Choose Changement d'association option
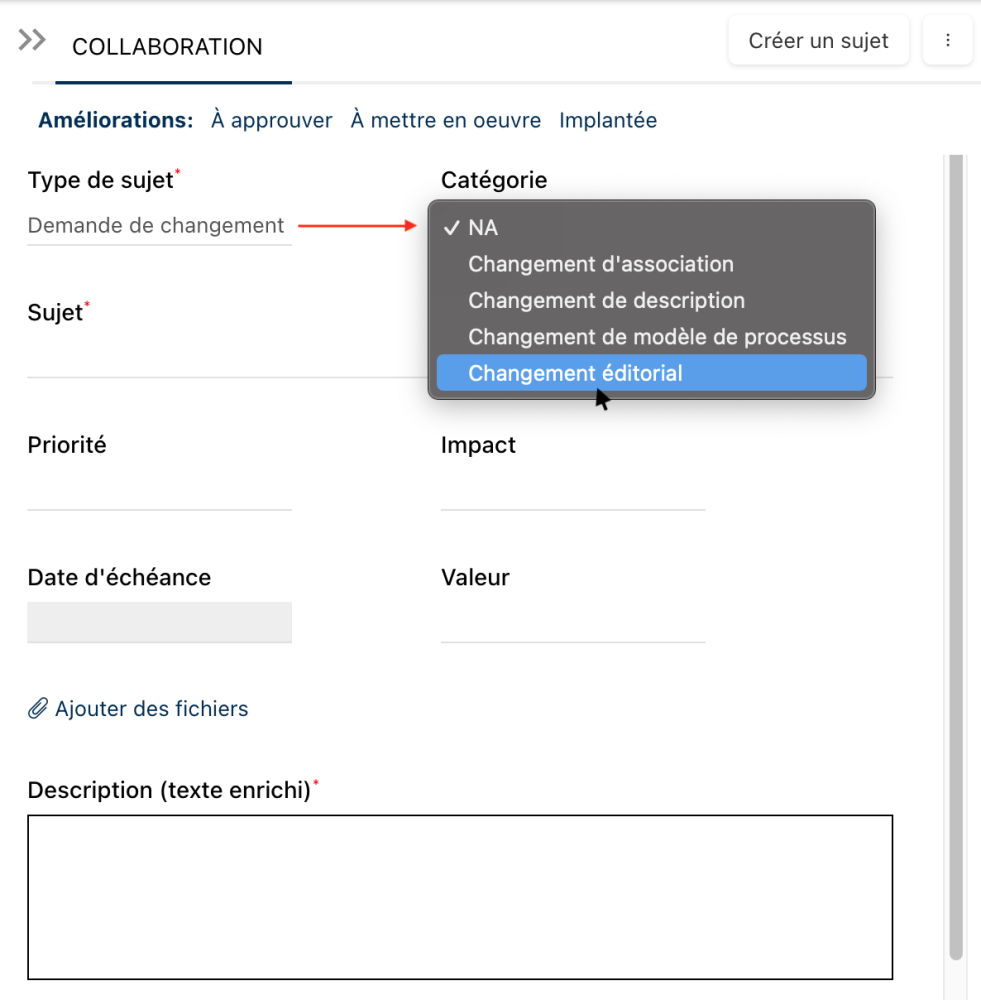 click(x=601, y=265)
